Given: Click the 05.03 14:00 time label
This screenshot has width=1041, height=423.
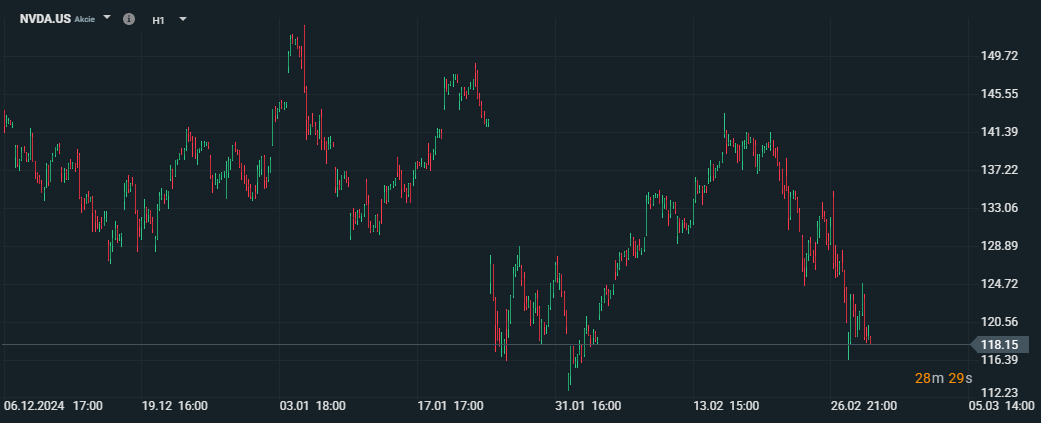Looking at the screenshot, I should point(1004,405).
